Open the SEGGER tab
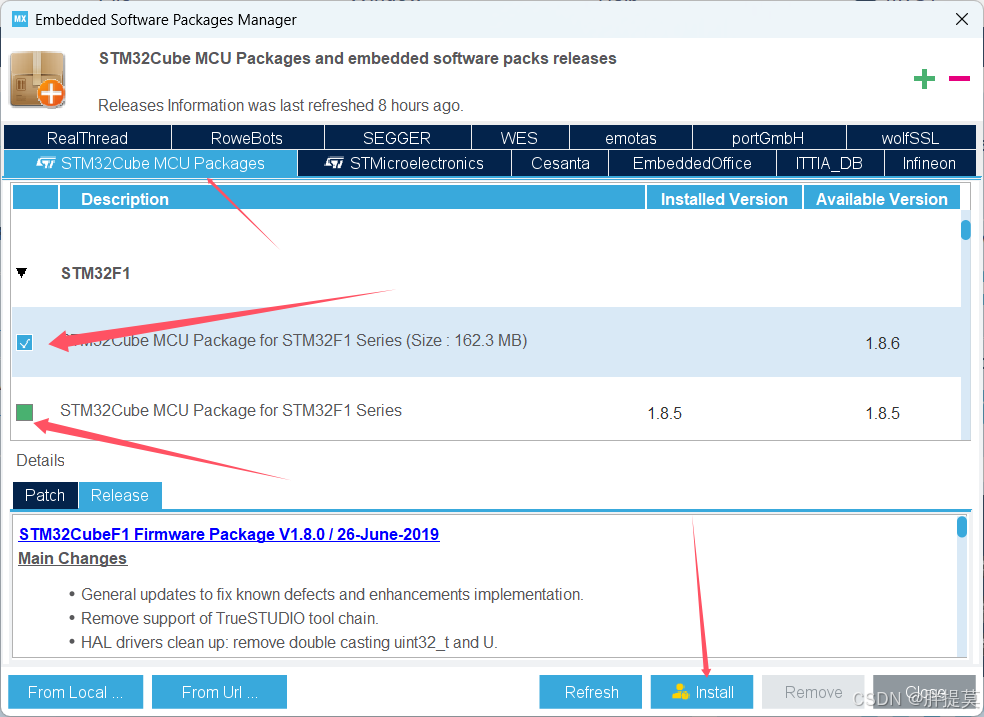 click(x=397, y=137)
